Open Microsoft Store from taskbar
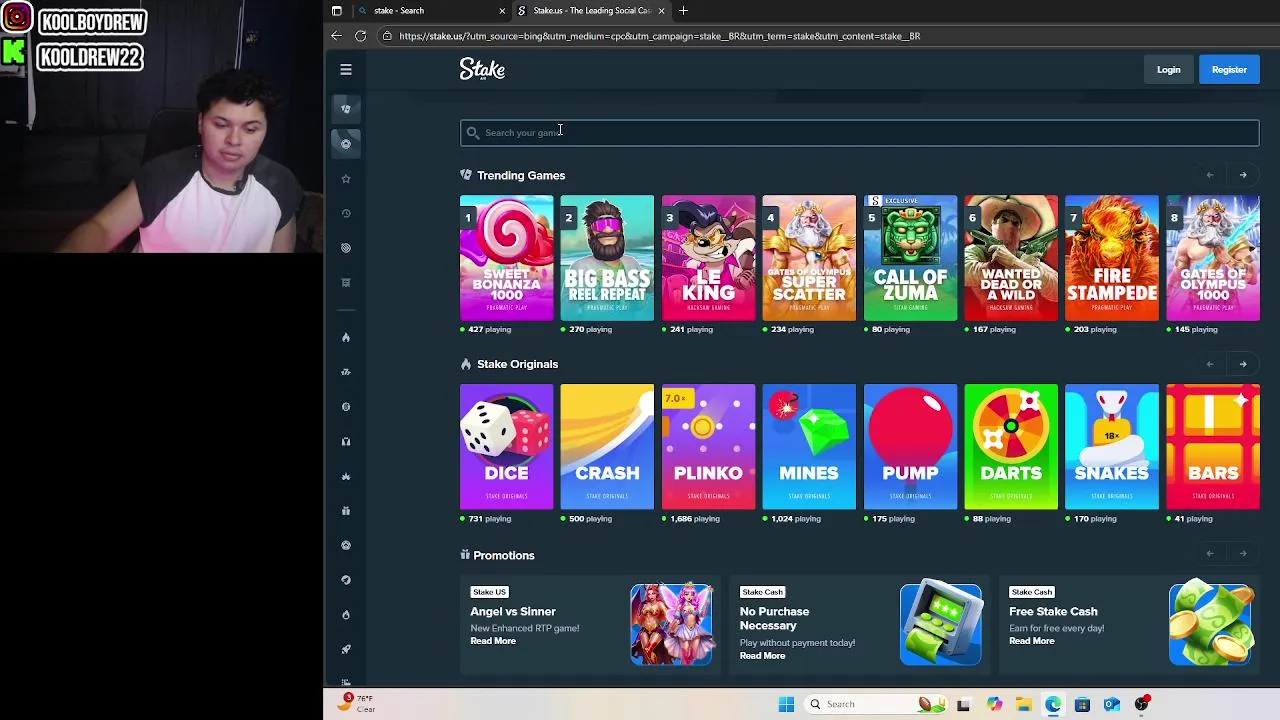The width and height of the screenshot is (1280, 720). [1082, 704]
